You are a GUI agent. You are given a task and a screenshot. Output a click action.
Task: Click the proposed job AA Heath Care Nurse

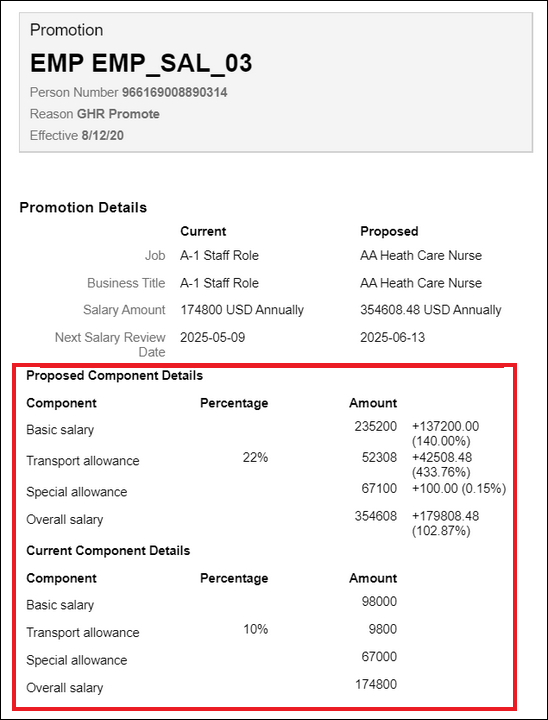tap(421, 255)
